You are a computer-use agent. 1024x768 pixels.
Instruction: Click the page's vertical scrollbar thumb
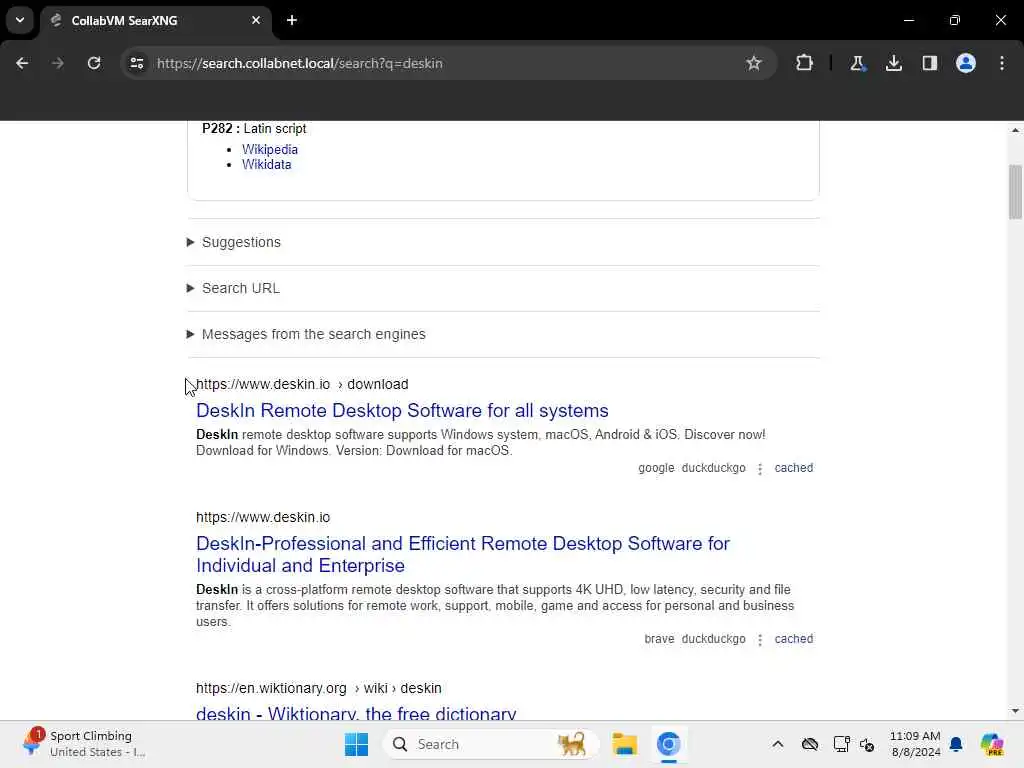pyautogui.click(x=1015, y=192)
